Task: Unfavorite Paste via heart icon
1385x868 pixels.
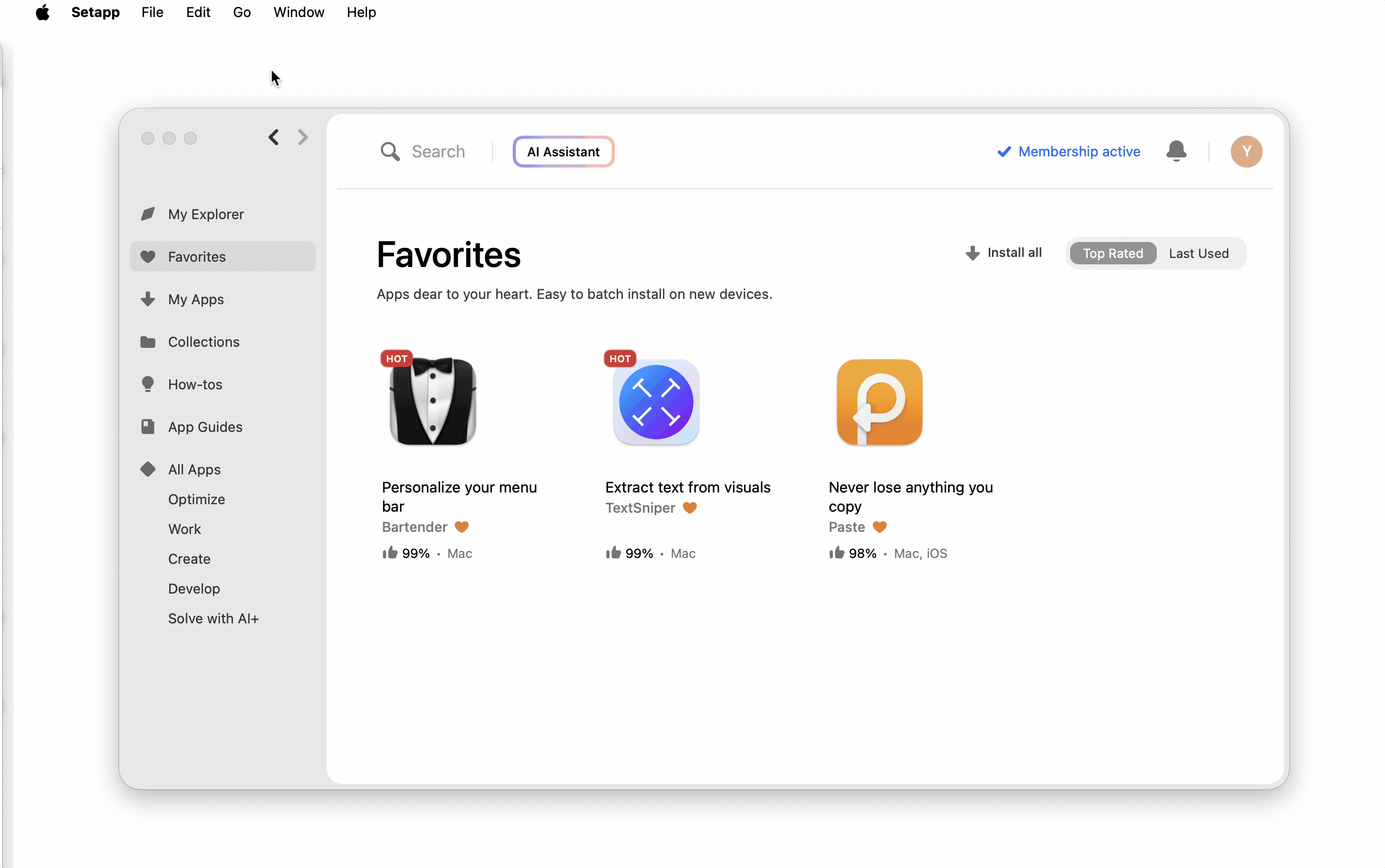Action: pos(879,527)
